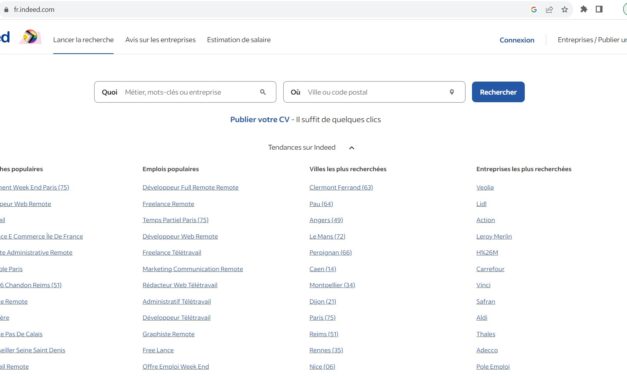Open Caen (14) city link
The image size is (627, 376).
click(x=323, y=269)
